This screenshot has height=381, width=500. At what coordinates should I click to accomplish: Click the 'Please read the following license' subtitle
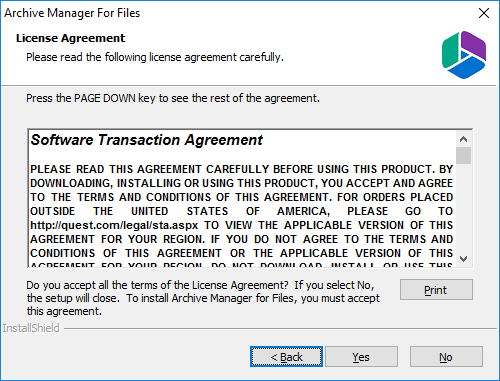pos(155,57)
